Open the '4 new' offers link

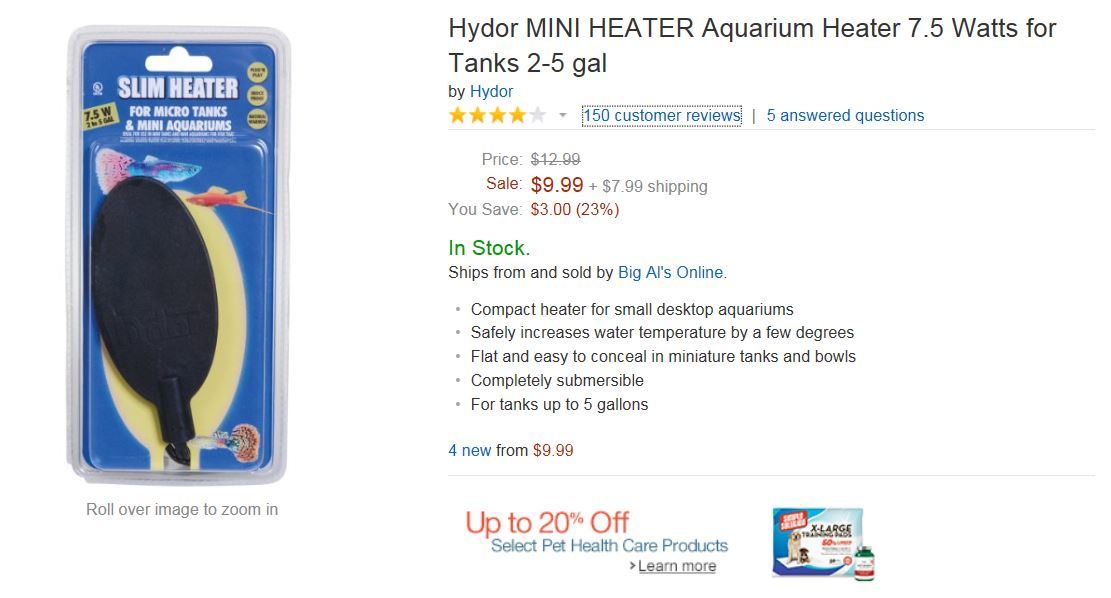pos(470,450)
